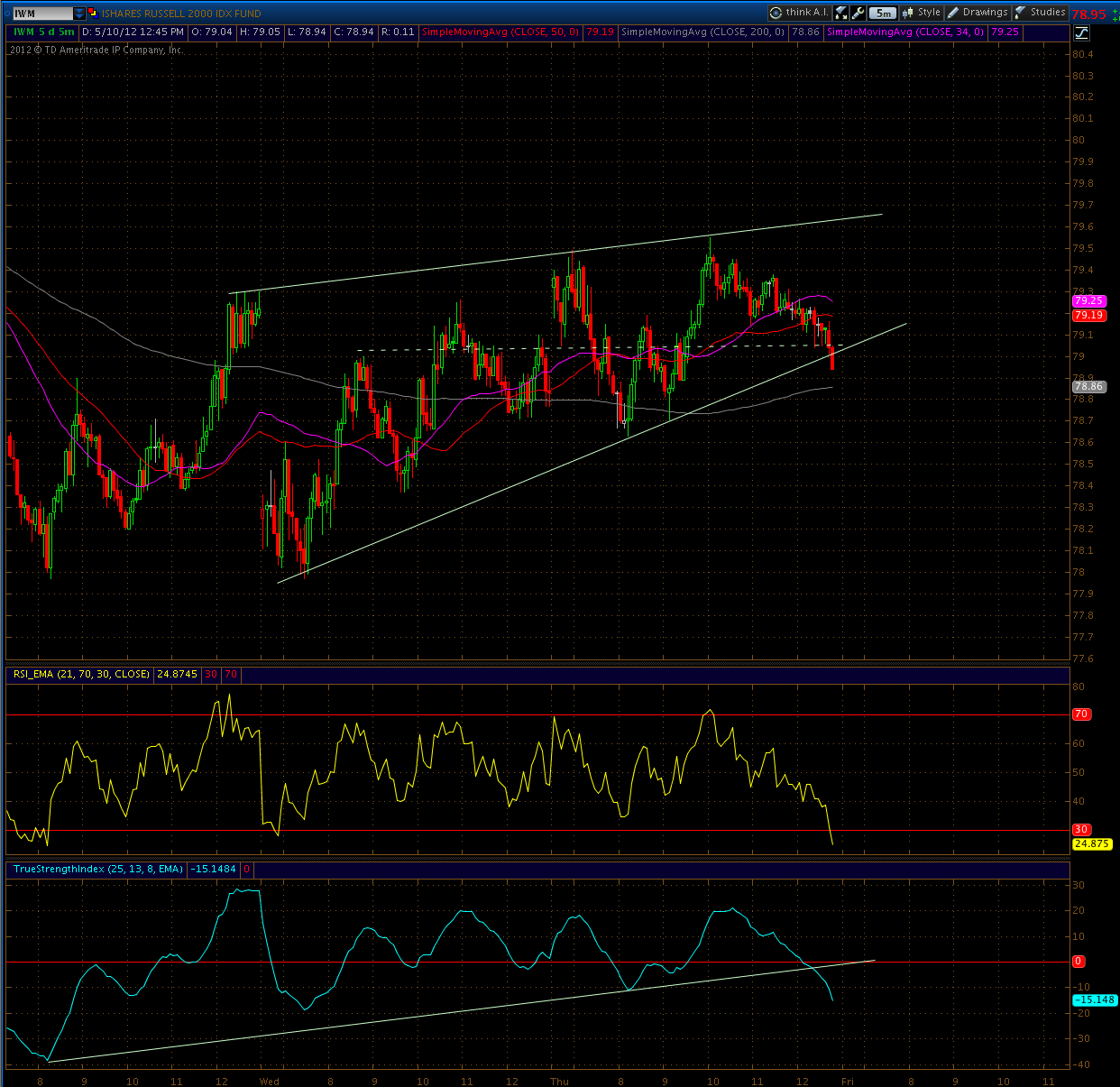Click the D: 5/10/12 12:45 PM cell
The width and height of the screenshot is (1120, 1087).
pos(133,32)
